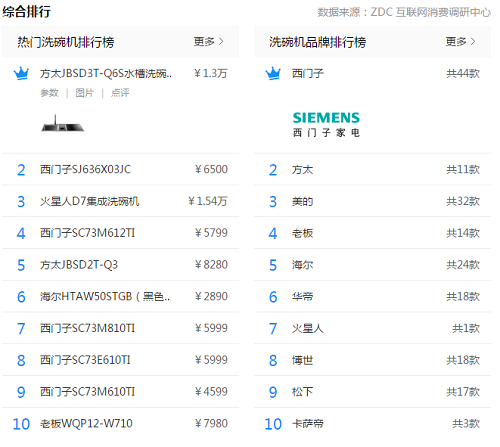Click the crown icon beside 西门子 brand
This screenshot has width=500, height=447.
[273, 73]
